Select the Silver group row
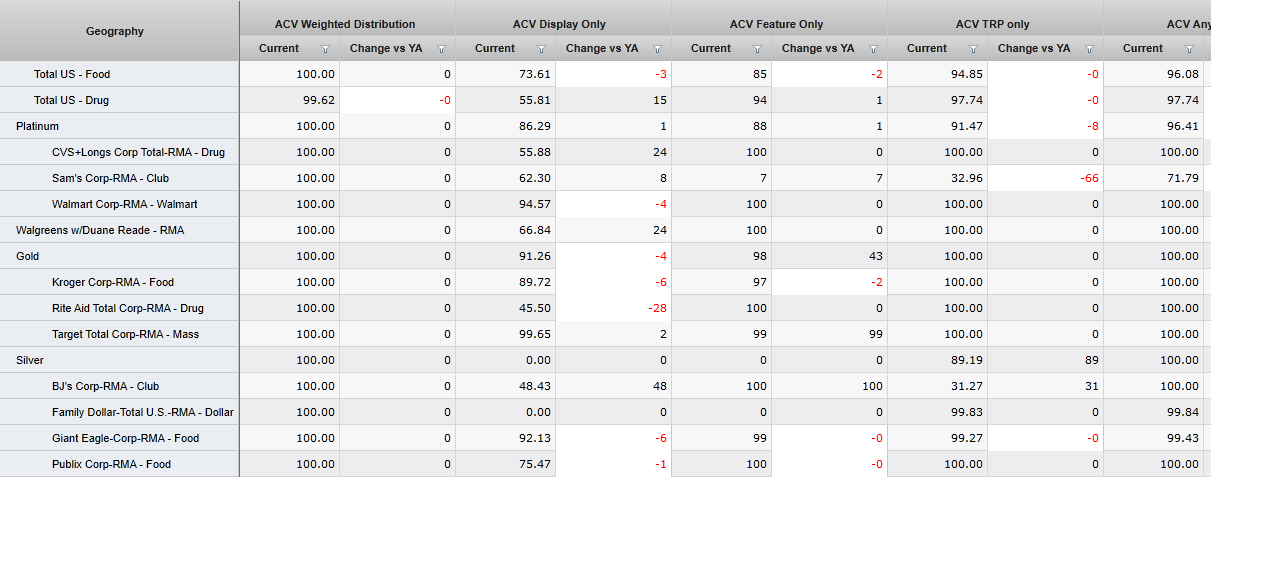The width and height of the screenshot is (1268, 587). 30,360
